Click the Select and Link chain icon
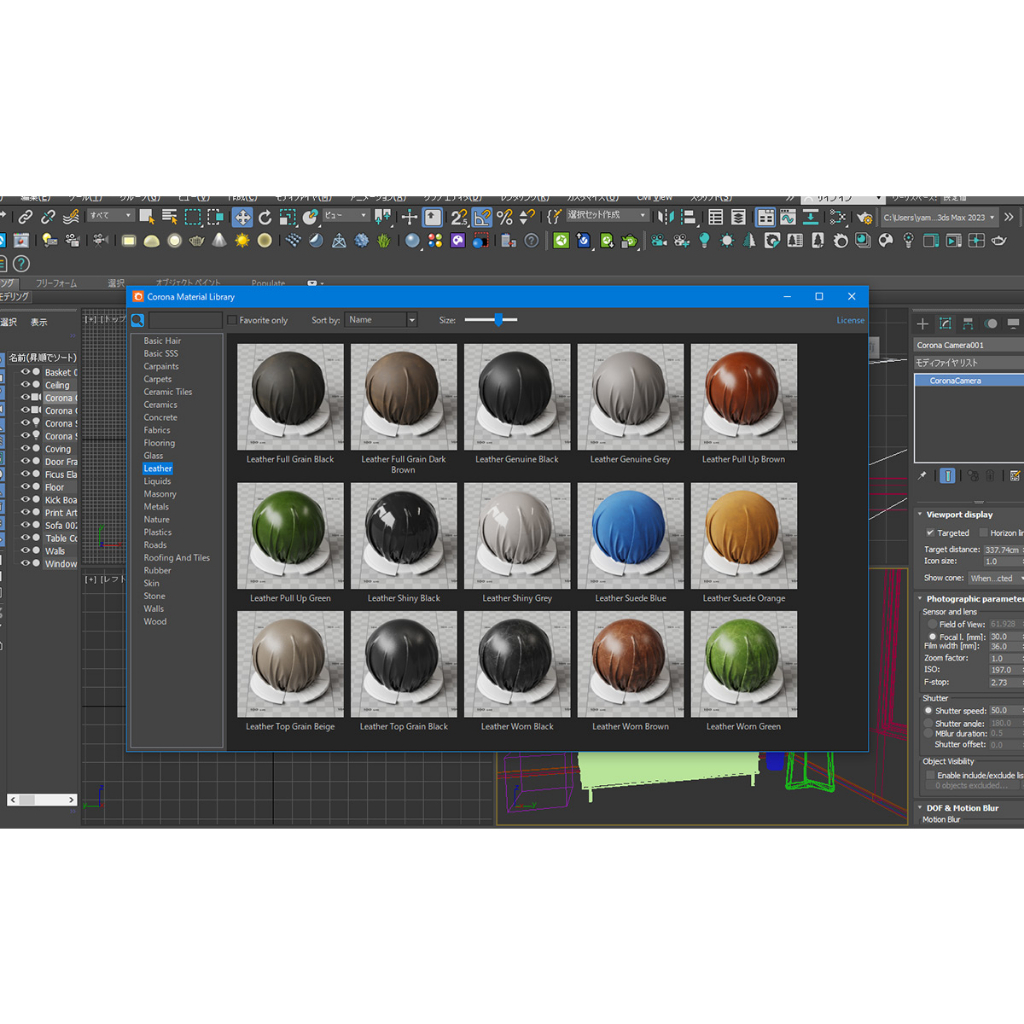 point(25,217)
